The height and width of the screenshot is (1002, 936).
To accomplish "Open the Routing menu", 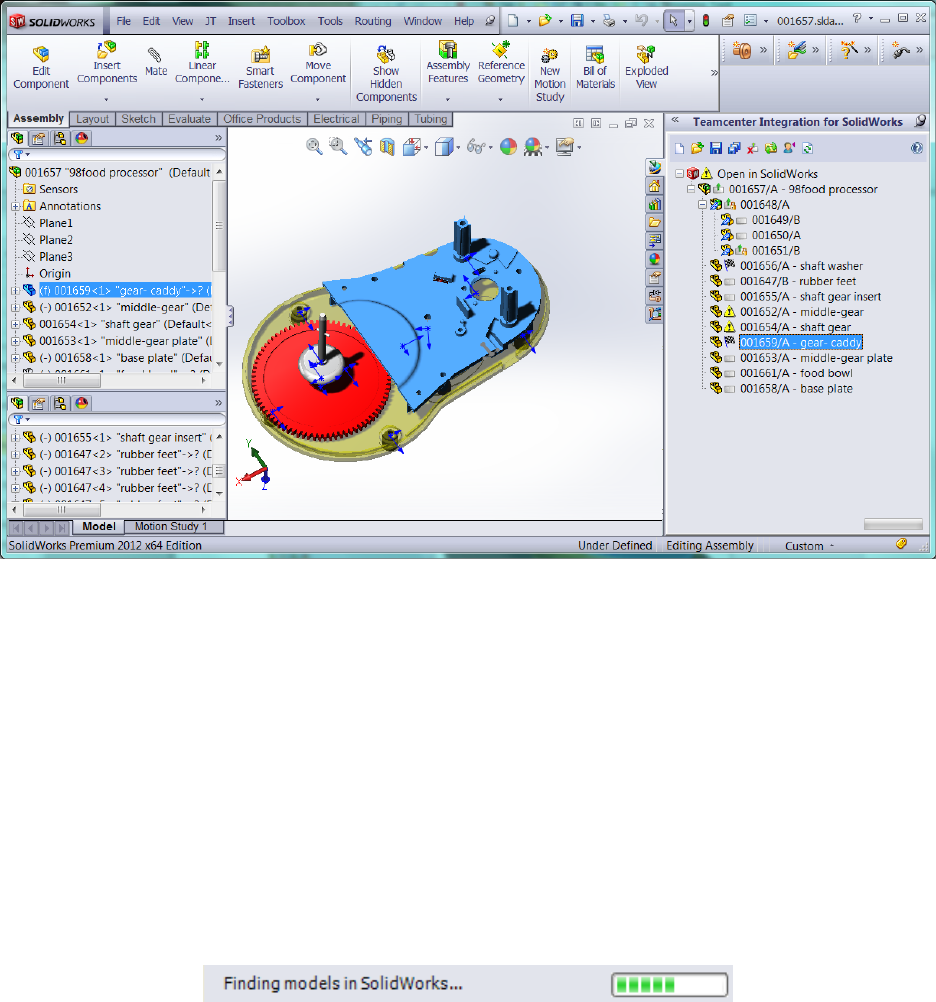I will click(372, 21).
